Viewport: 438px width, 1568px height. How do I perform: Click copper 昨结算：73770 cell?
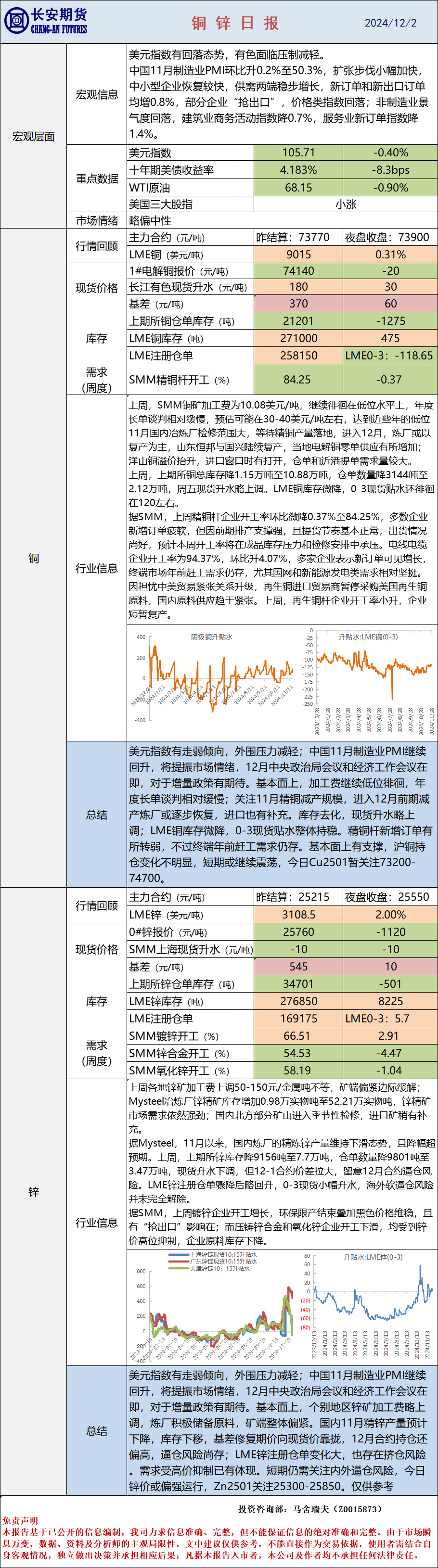(x=298, y=237)
